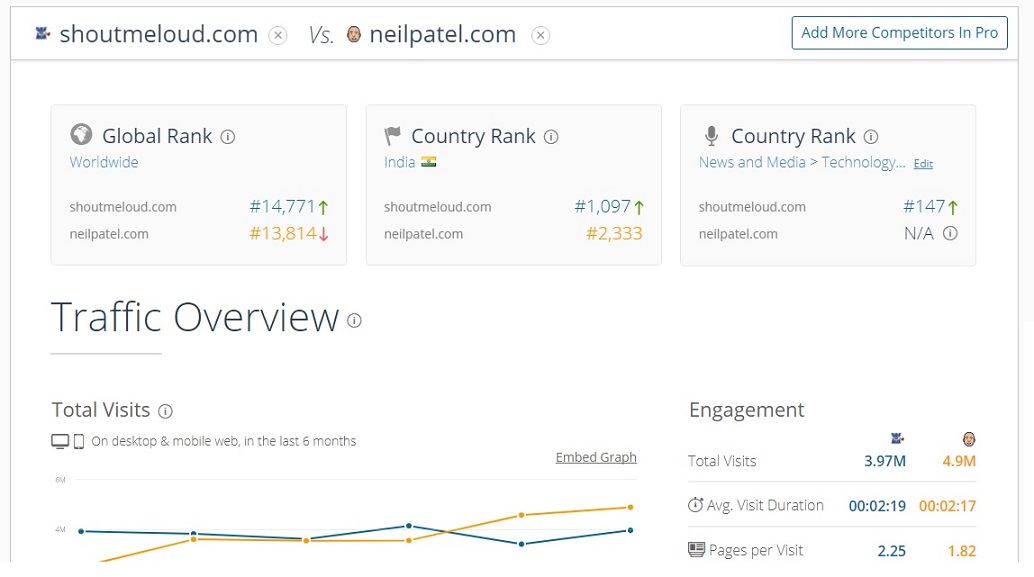Click the neilpatel.com avatar icon in header

click(354, 34)
